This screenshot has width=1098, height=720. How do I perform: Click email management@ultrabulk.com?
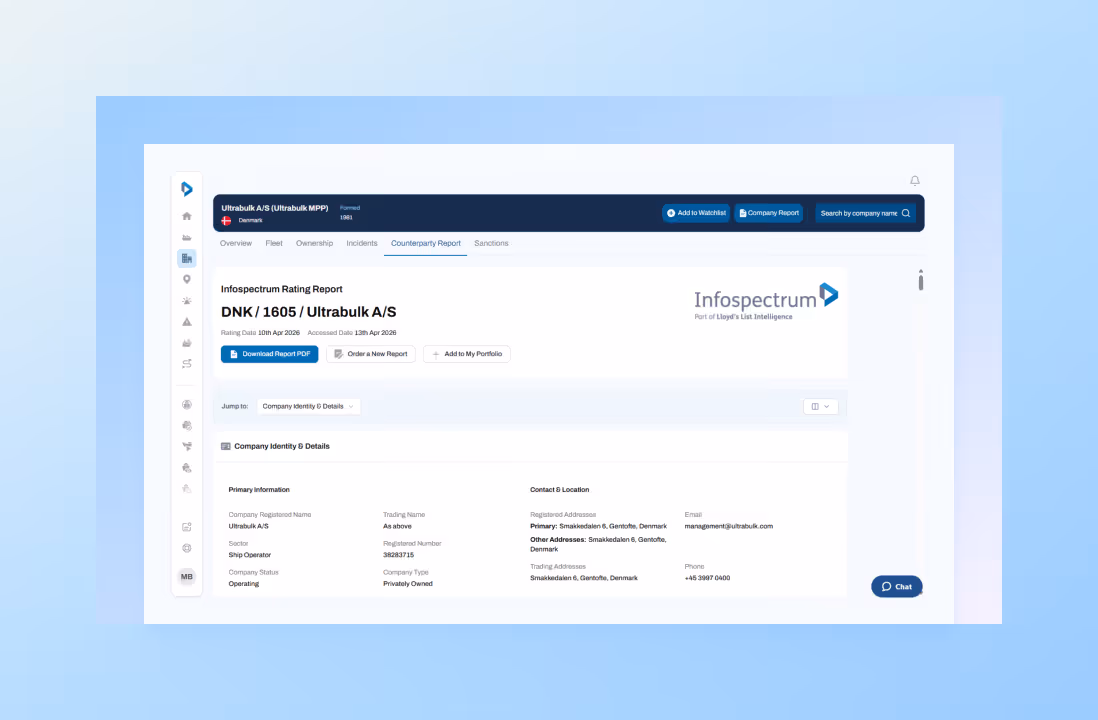[x=729, y=526]
